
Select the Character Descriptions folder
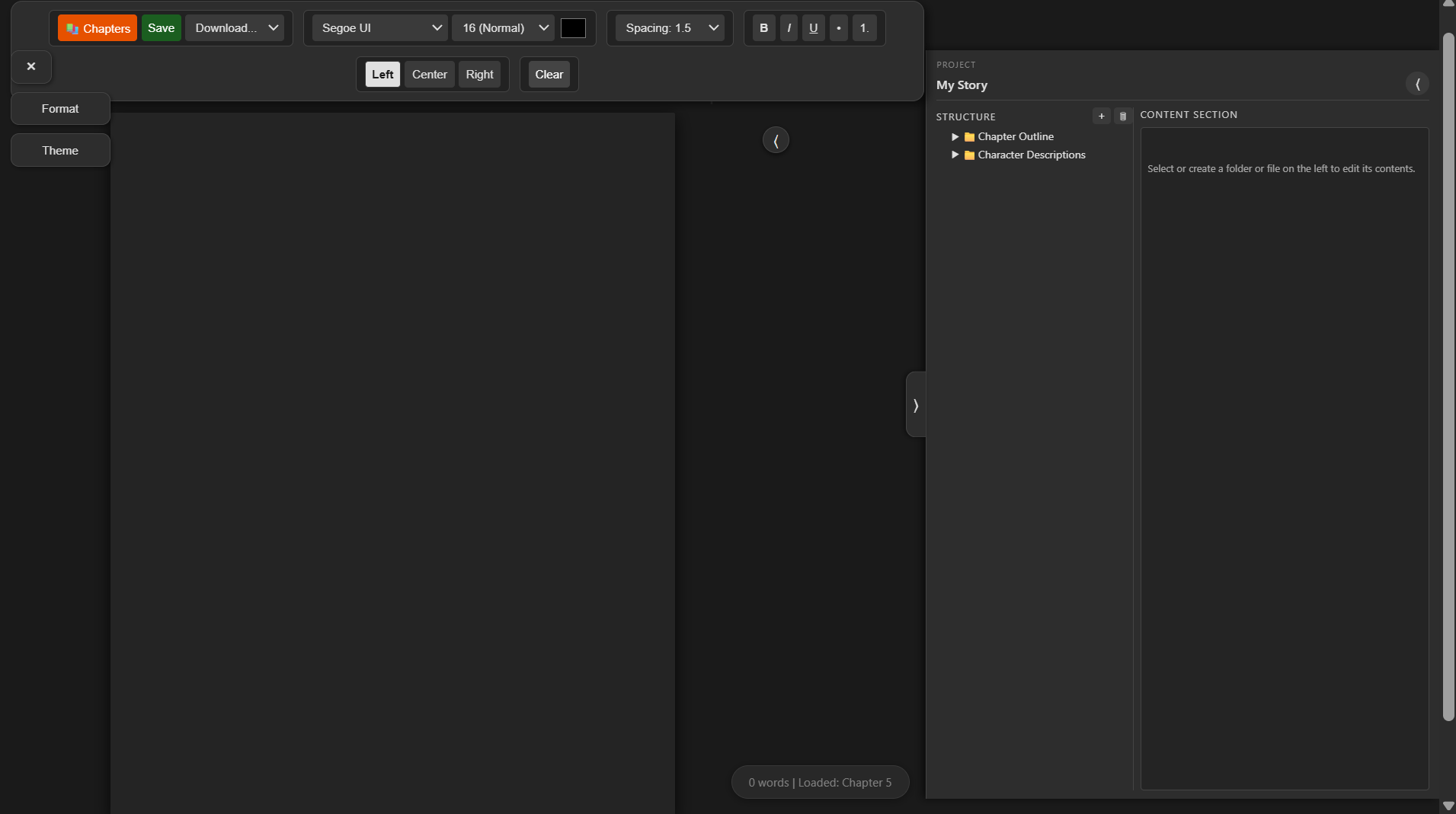coord(1032,155)
